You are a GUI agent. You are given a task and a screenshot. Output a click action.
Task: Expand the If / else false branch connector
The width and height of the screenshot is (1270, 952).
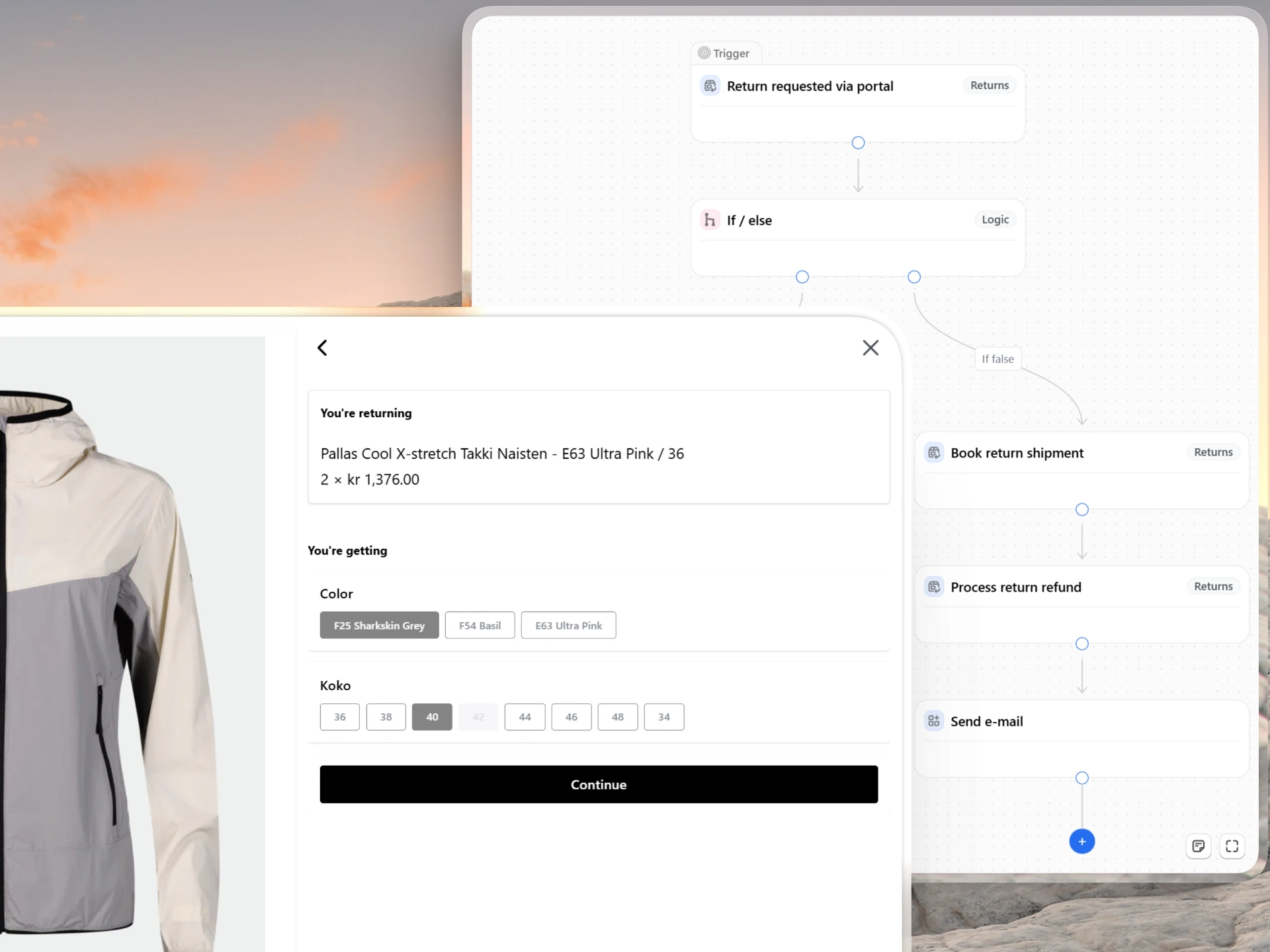point(914,277)
